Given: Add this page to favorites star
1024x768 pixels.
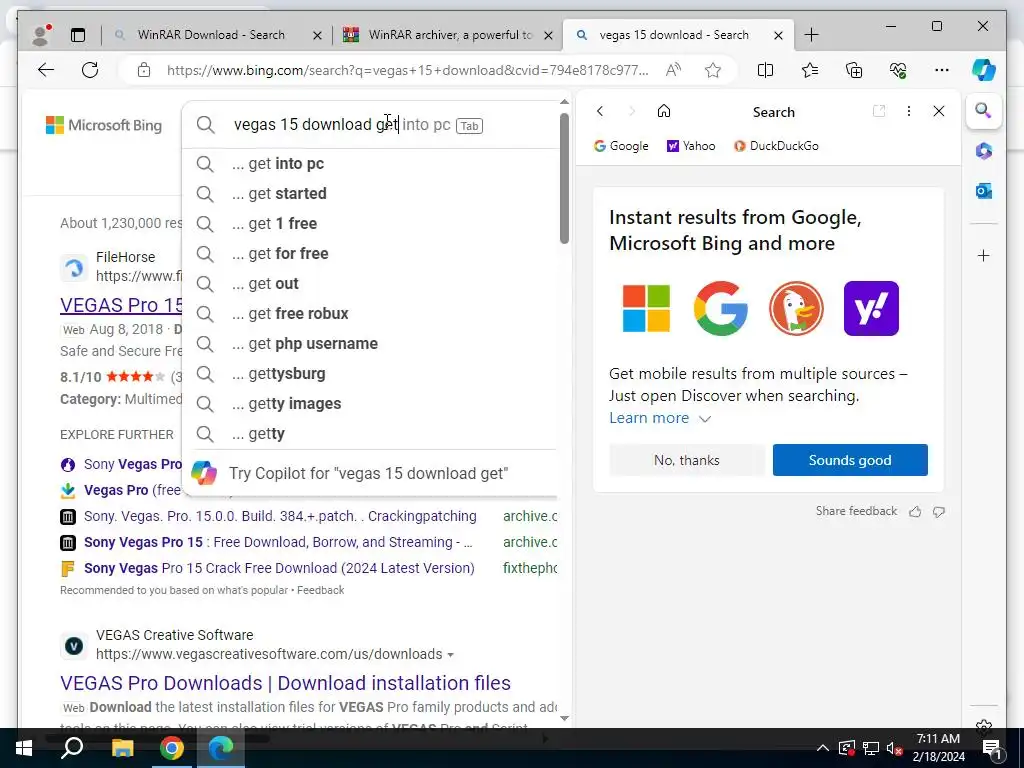Looking at the screenshot, I should click(x=712, y=70).
